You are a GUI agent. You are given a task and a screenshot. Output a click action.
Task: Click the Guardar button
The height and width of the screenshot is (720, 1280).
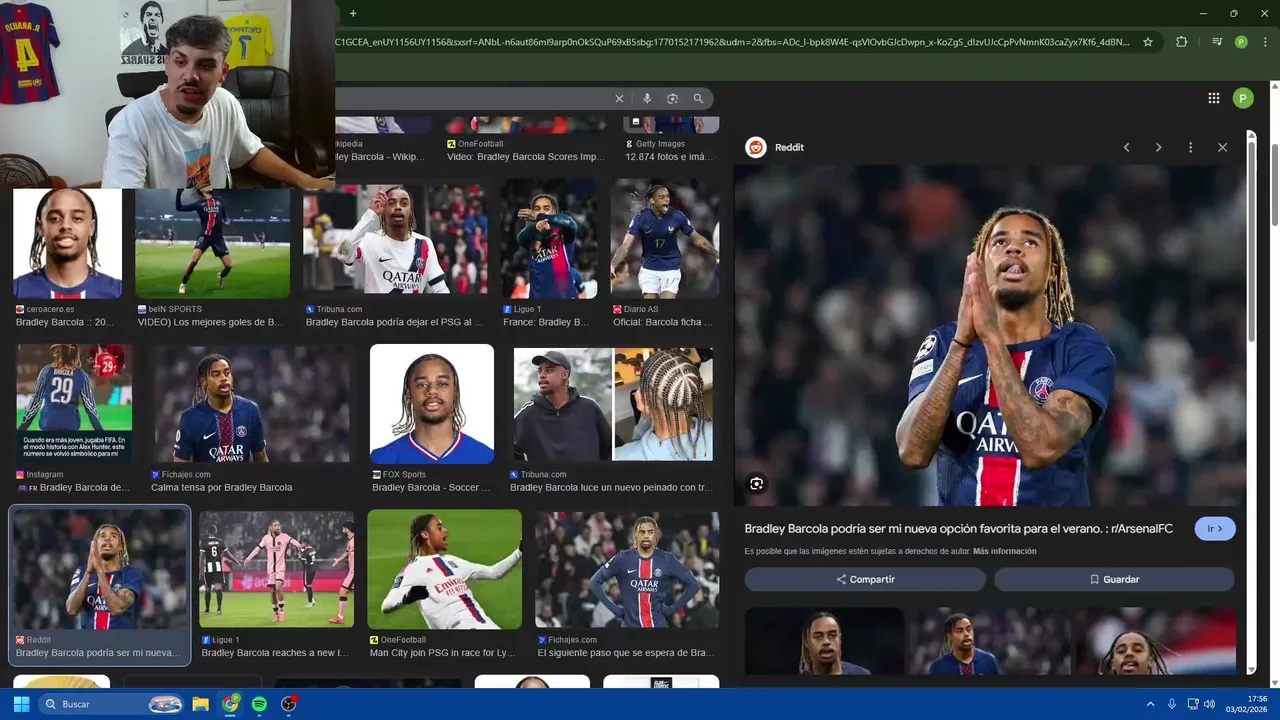(x=1114, y=579)
